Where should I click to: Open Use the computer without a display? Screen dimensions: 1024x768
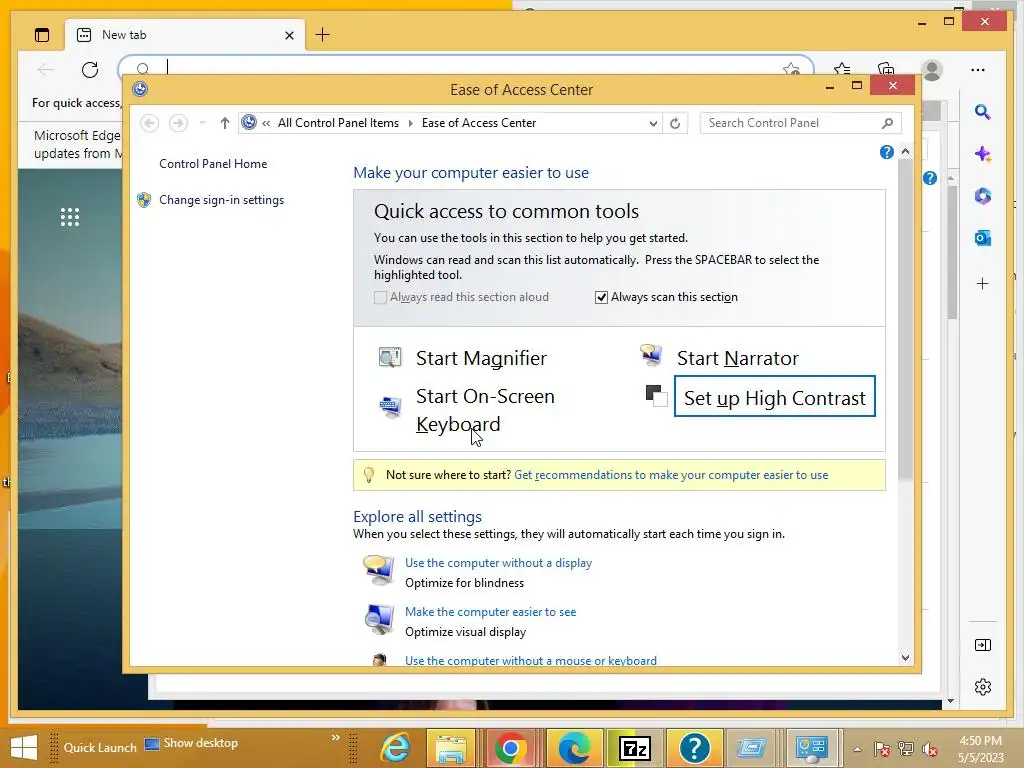498,563
